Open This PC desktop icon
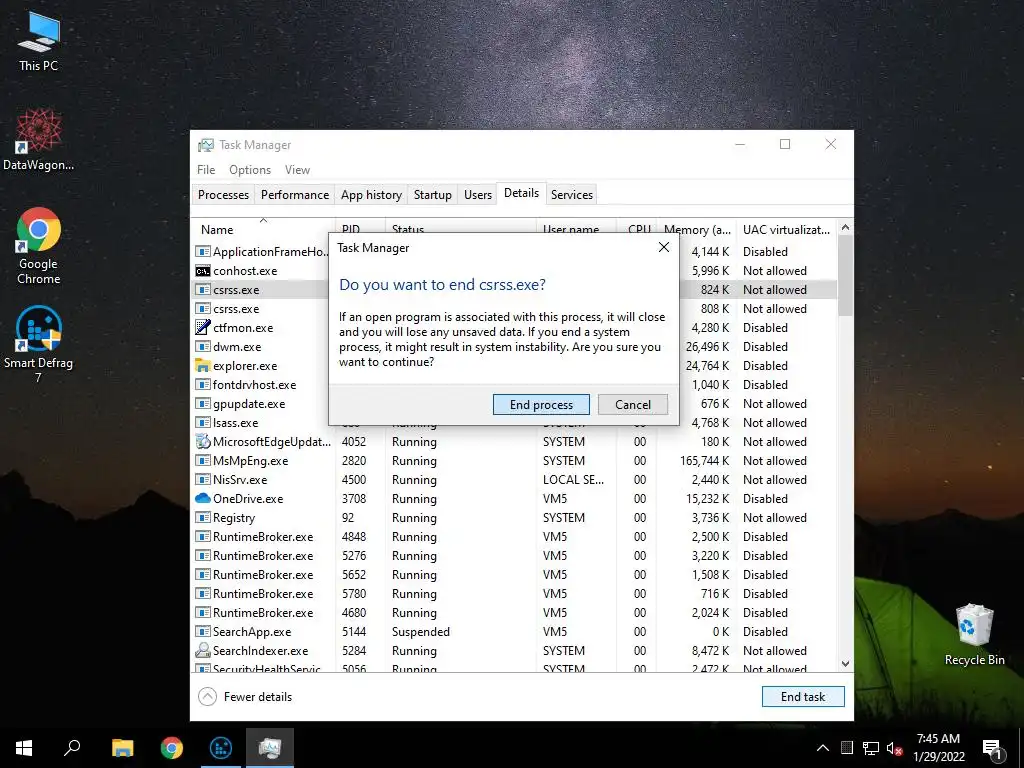1024x768 pixels. click(x=39, y=42)
